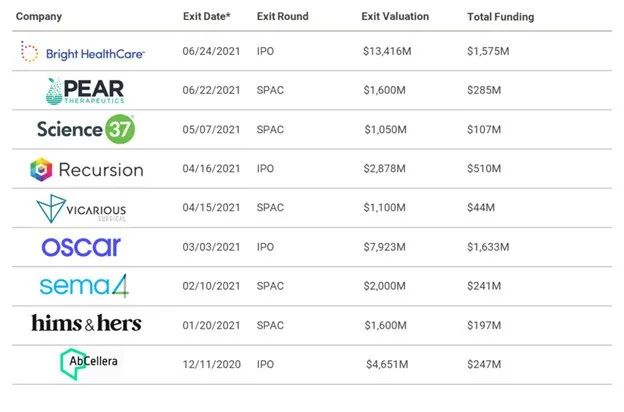Click the AbCellera logo

click(x=88, y=364)
